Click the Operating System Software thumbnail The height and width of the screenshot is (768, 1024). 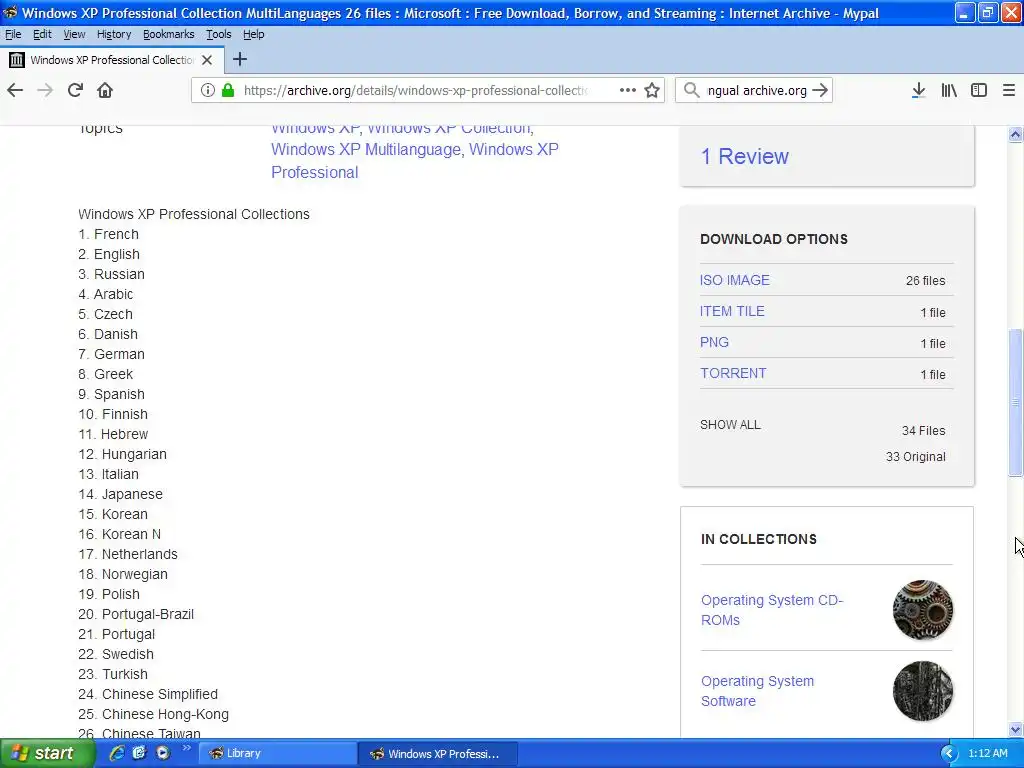[923, 691]
